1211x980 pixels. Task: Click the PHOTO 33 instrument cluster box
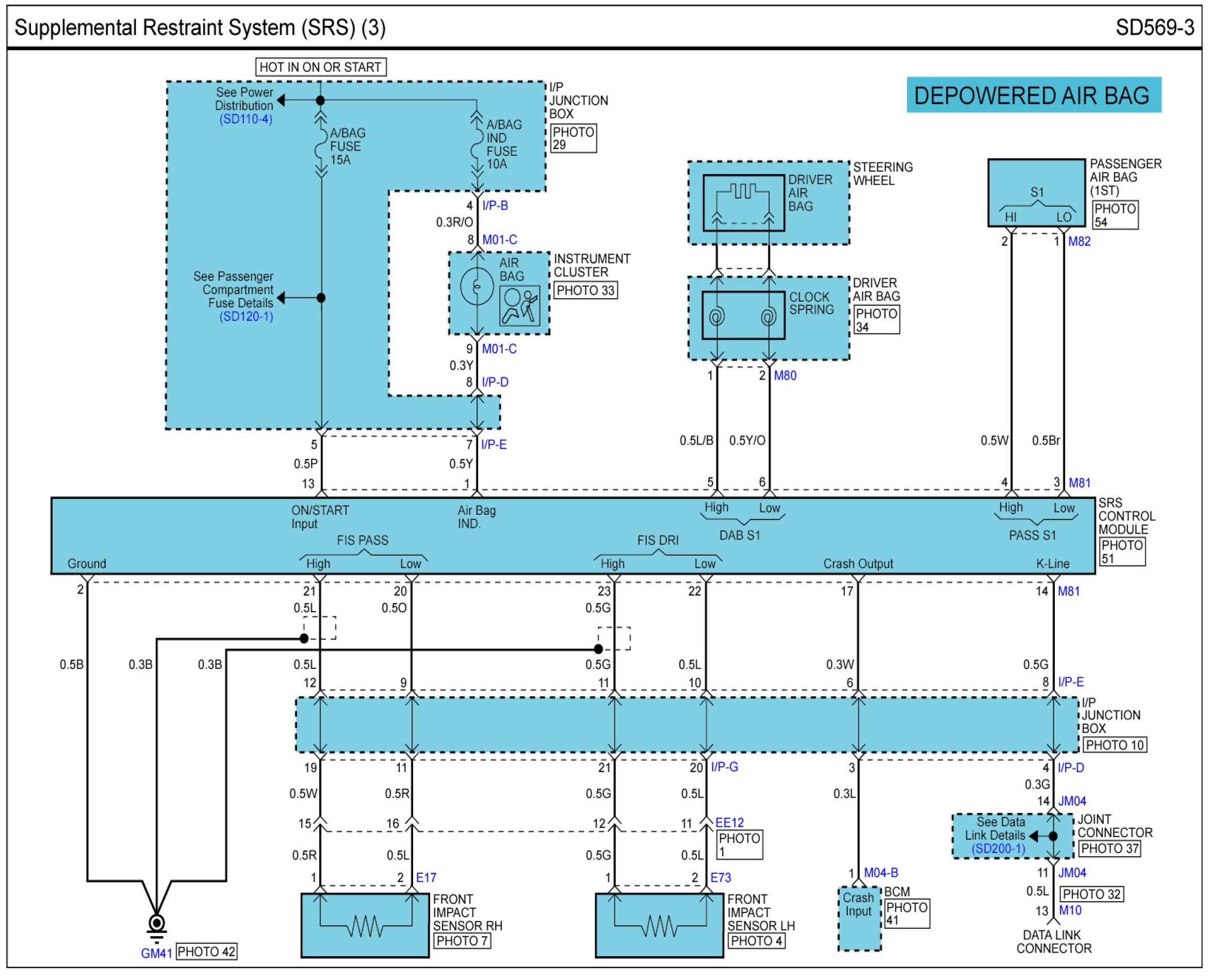pos(585,291)
